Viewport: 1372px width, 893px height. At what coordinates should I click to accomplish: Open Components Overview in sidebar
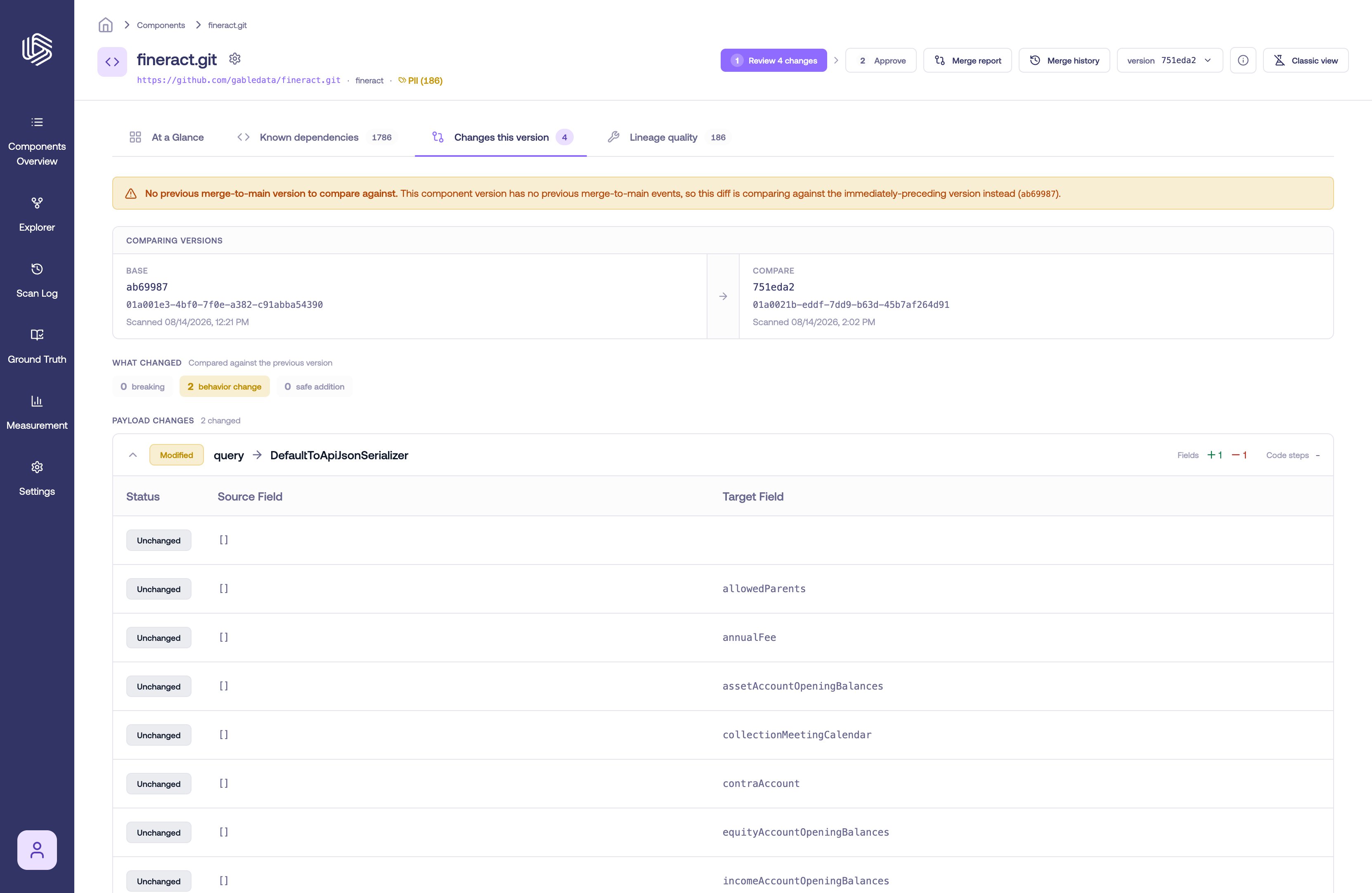[x=37, y=141]
